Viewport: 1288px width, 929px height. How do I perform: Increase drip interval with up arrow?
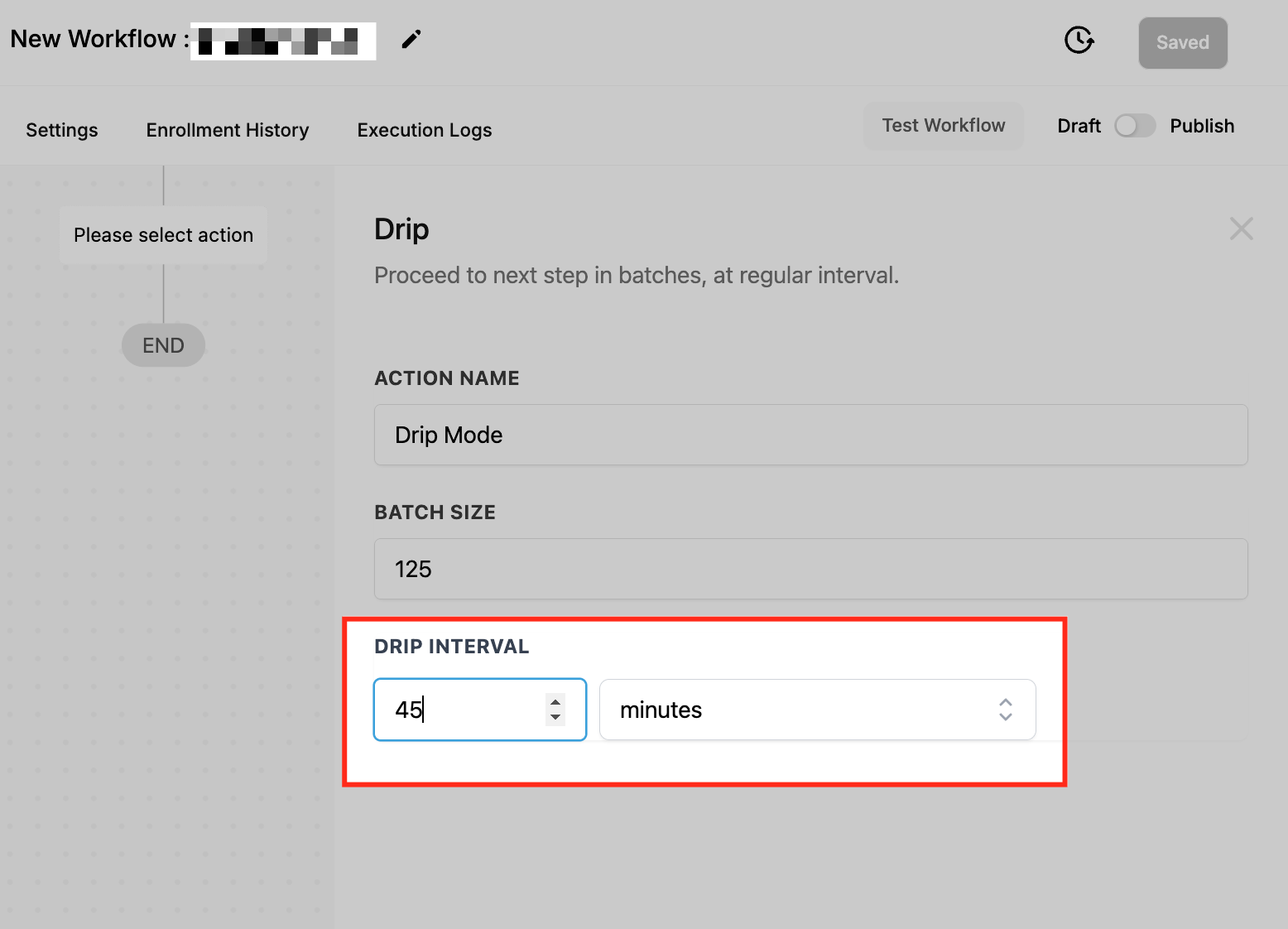555,702
